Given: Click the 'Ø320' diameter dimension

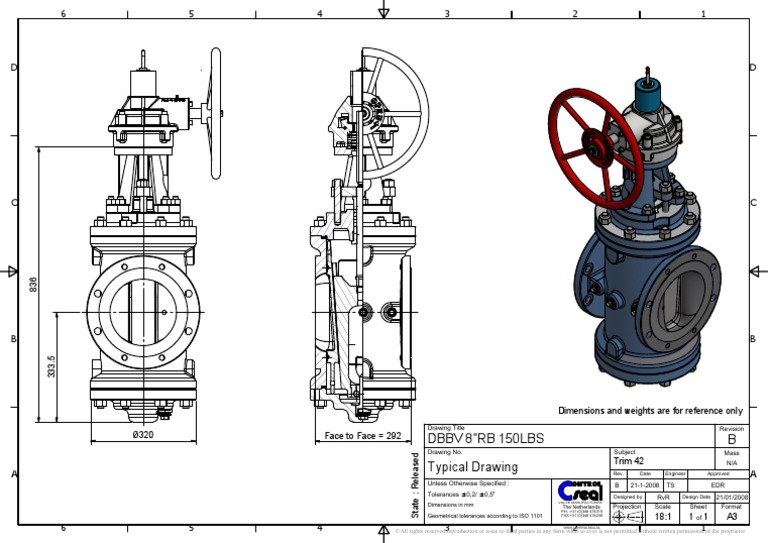Looking at the screenshot, I should (143, 434).
